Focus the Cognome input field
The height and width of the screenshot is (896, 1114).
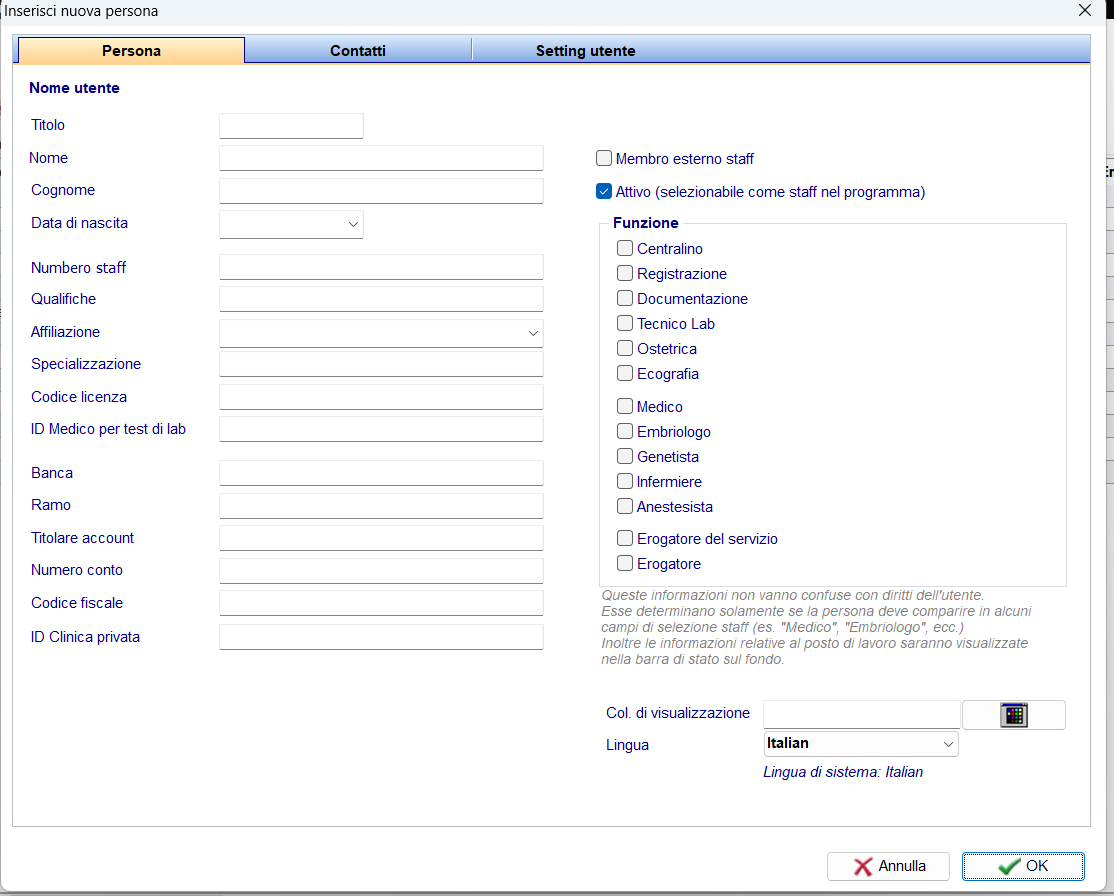pos(382,190)
